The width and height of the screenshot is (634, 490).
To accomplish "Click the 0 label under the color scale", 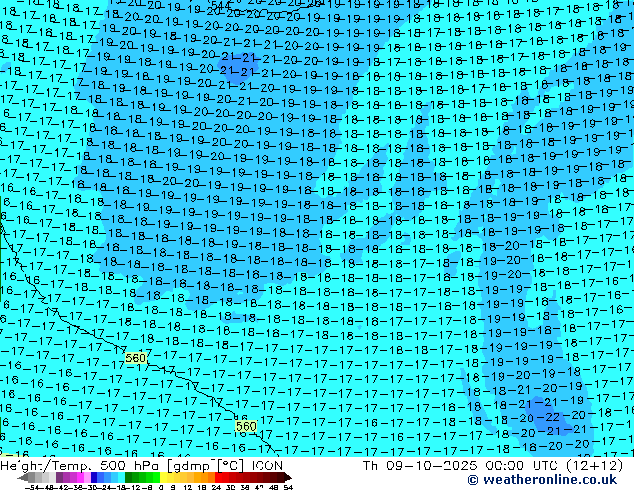I will (x=161, y=487).
